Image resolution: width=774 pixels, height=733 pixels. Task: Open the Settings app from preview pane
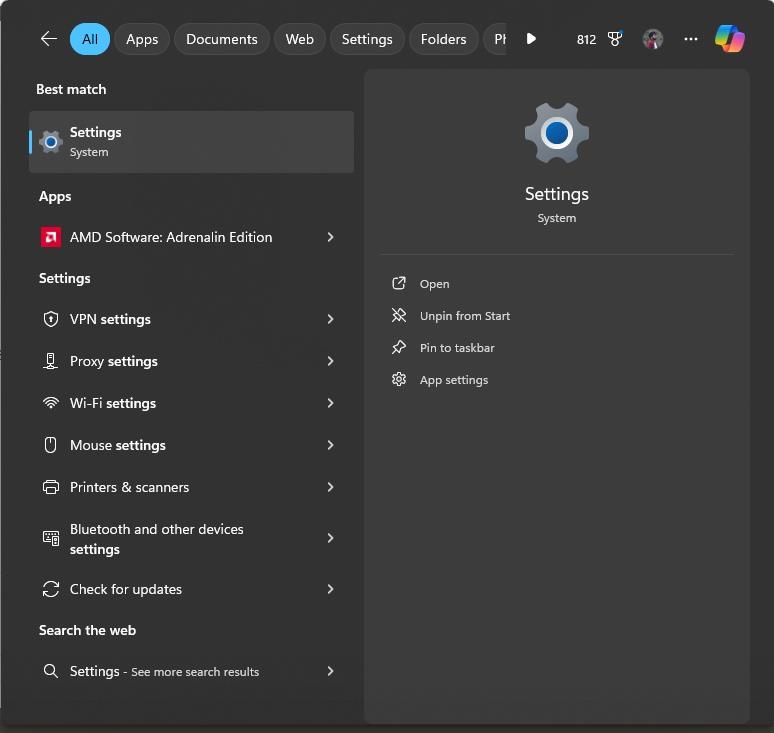(x=434, y=284)
